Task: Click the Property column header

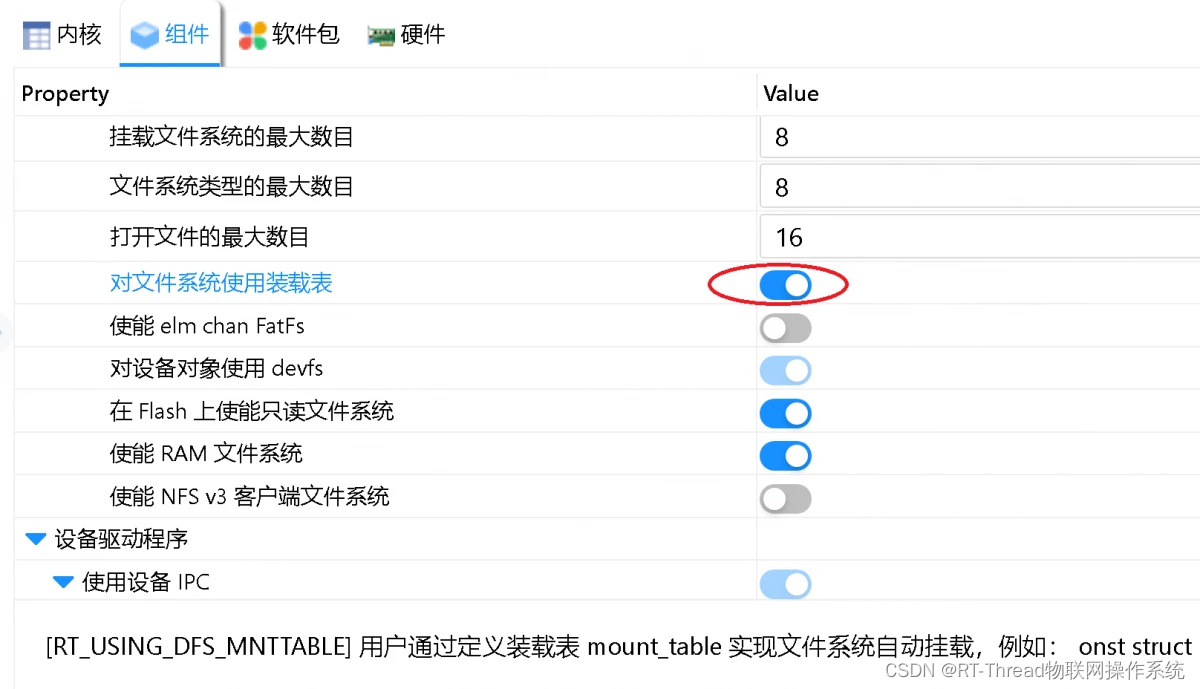Action: (65, 93)
